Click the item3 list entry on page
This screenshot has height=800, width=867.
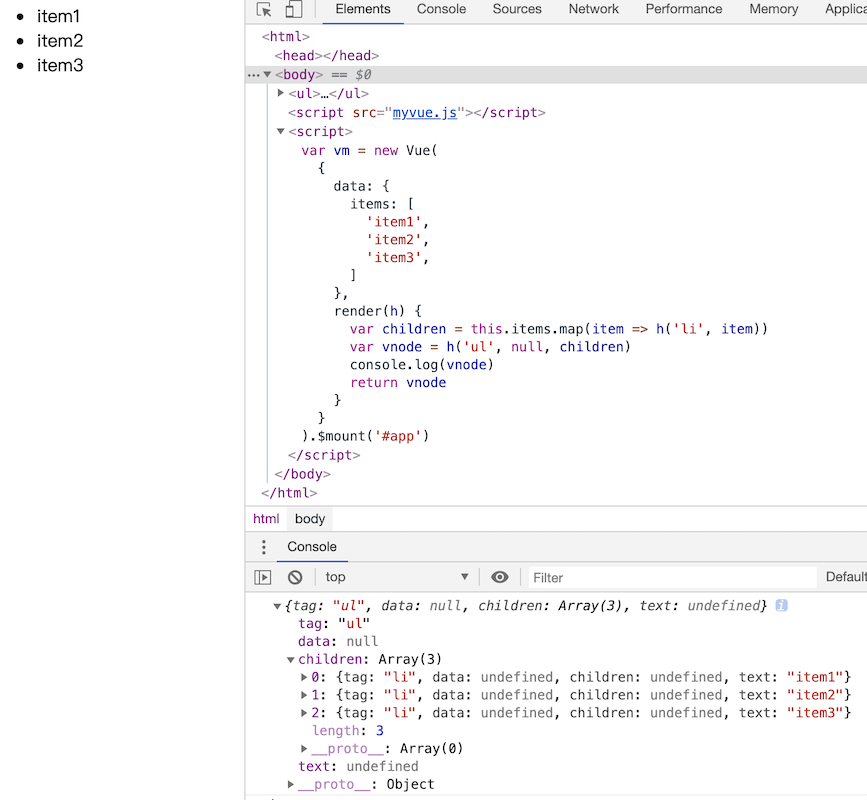[60, 65]
